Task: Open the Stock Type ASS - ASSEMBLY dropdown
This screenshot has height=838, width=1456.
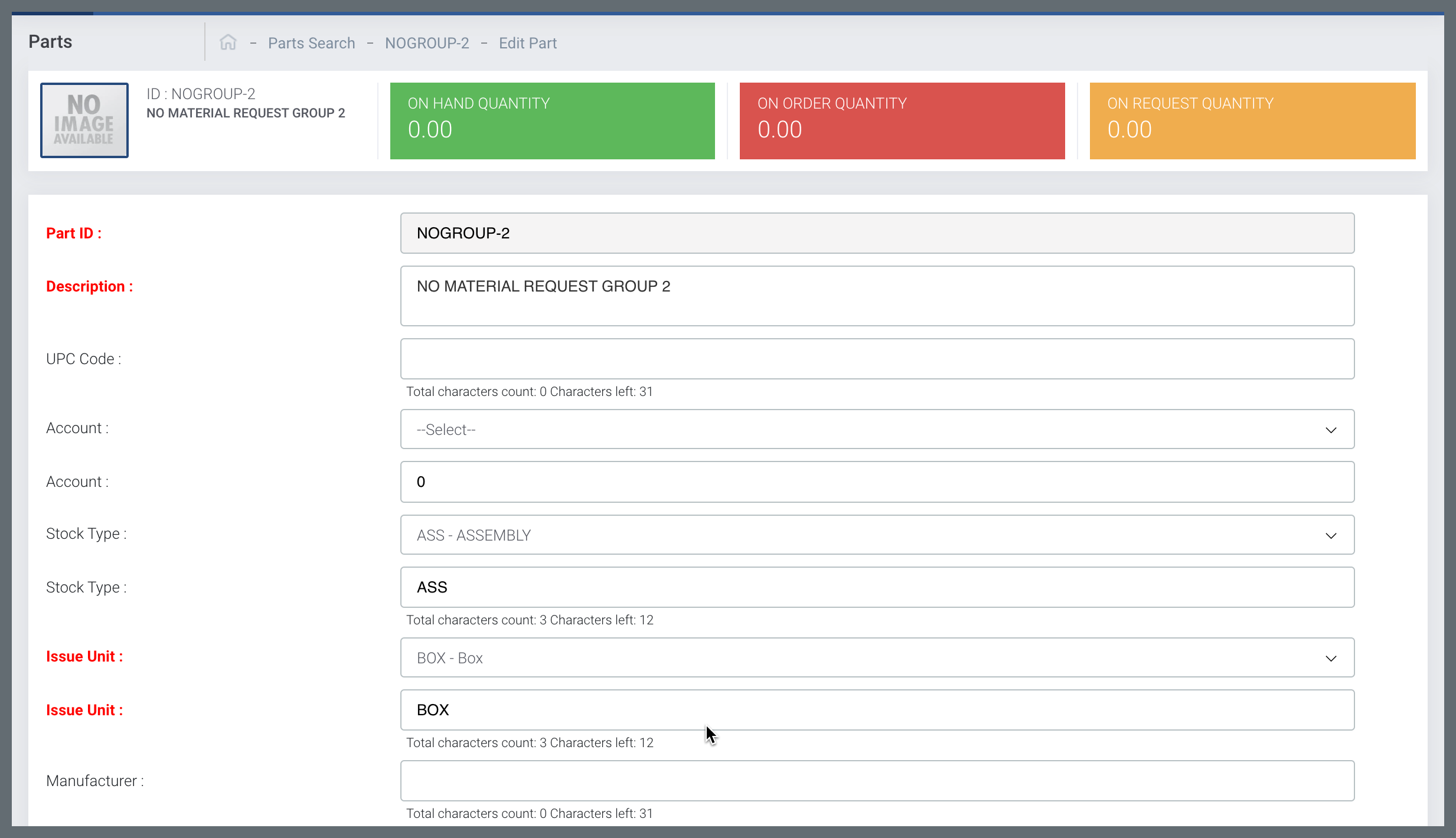Action: click(877, 535)
